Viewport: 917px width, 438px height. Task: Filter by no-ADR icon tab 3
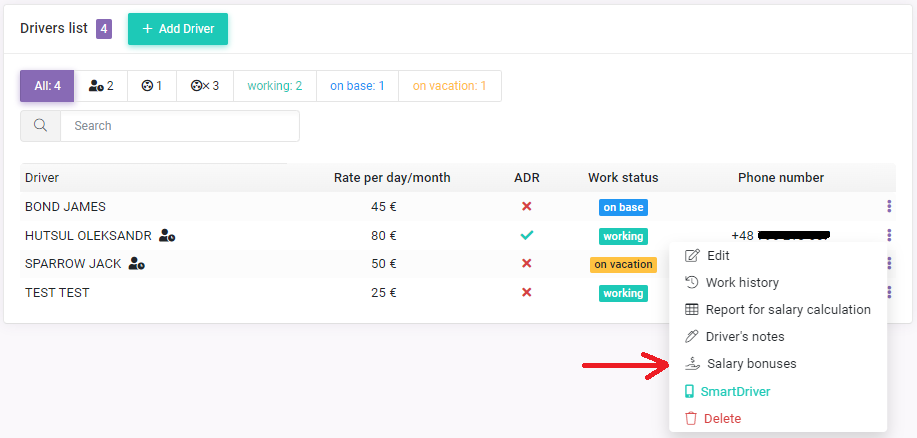point(205,86)
